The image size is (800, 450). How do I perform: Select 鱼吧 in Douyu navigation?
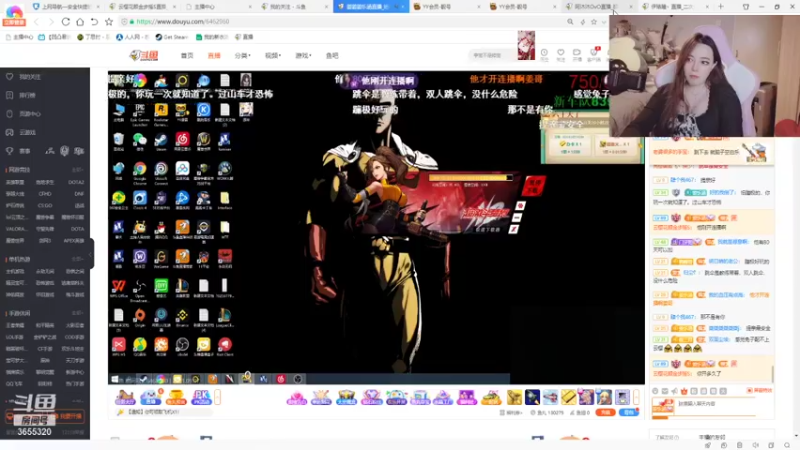click(332, 56)
